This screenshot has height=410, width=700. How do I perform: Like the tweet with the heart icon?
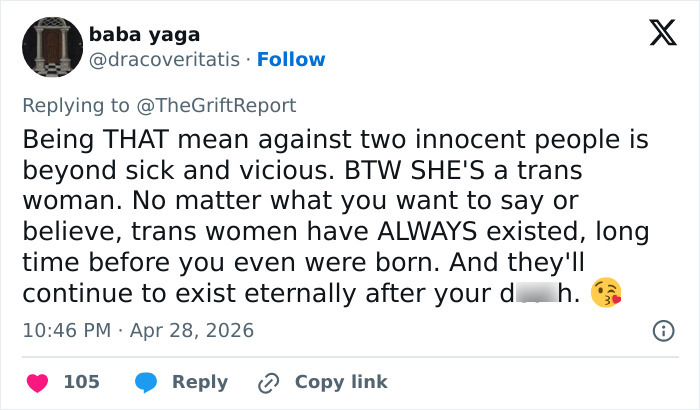coord(36,382)
